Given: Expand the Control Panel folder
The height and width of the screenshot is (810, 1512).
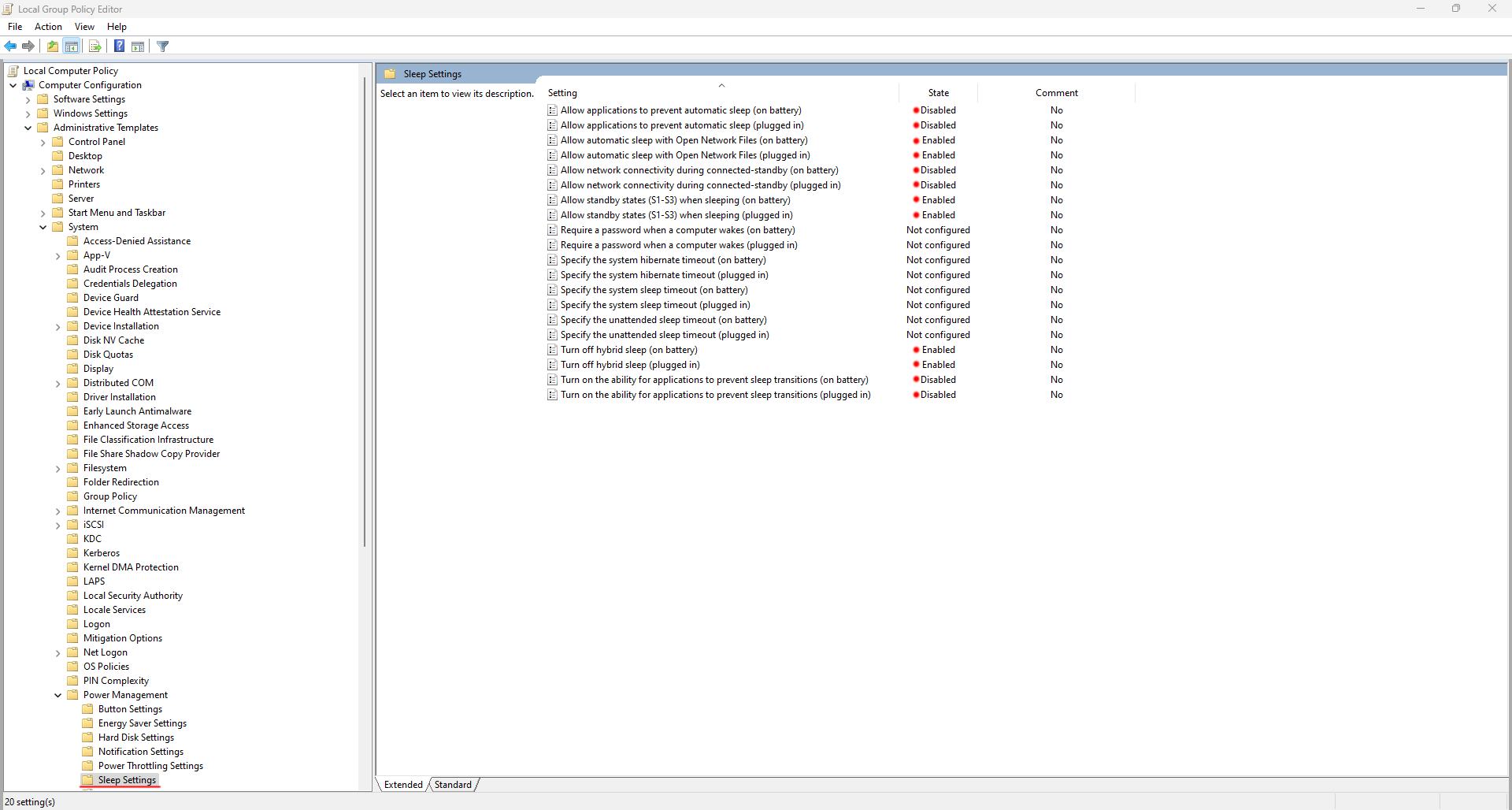Looking at the screenshot, I should 43,142.
